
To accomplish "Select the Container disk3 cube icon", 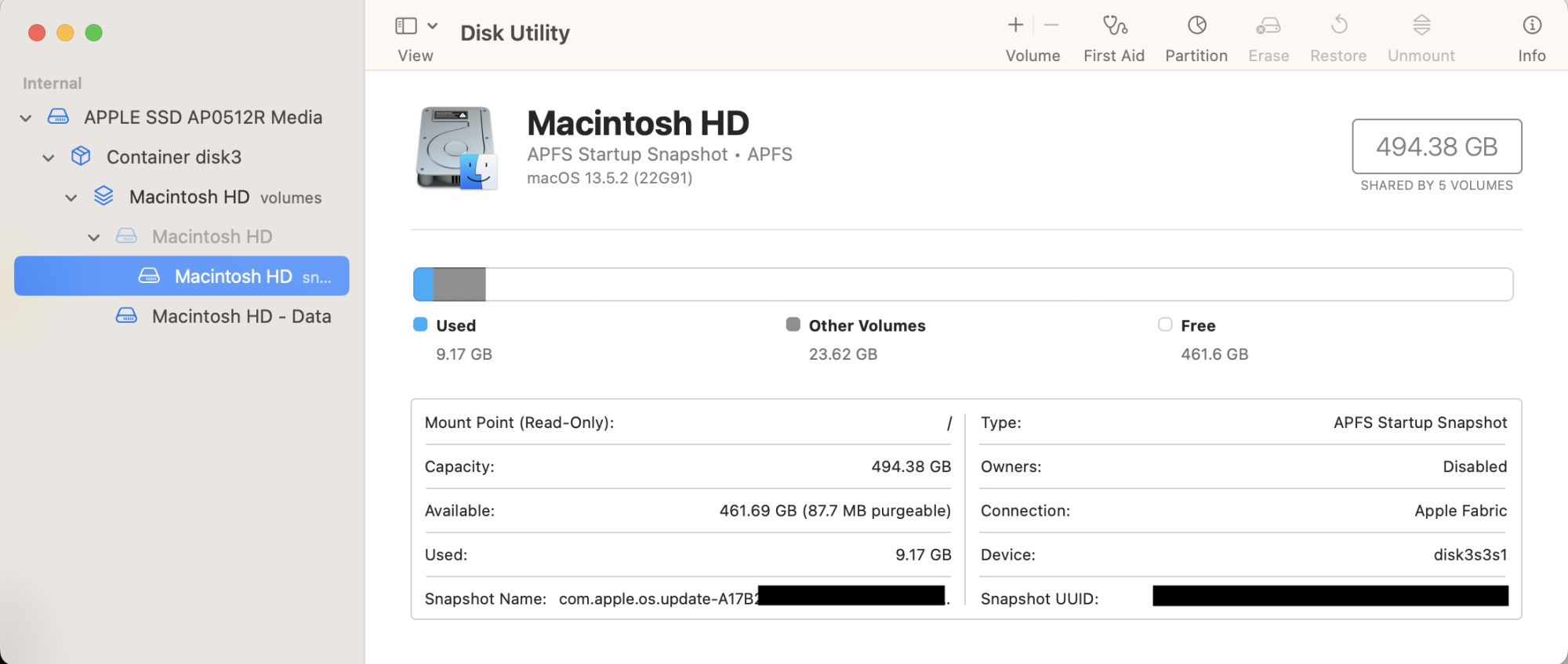I will point(81,156).
